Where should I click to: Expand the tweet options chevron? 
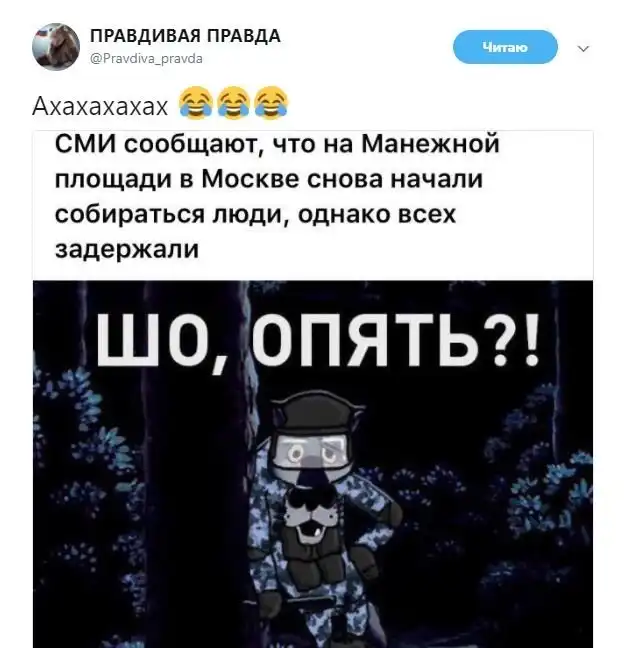coord(583,49)
